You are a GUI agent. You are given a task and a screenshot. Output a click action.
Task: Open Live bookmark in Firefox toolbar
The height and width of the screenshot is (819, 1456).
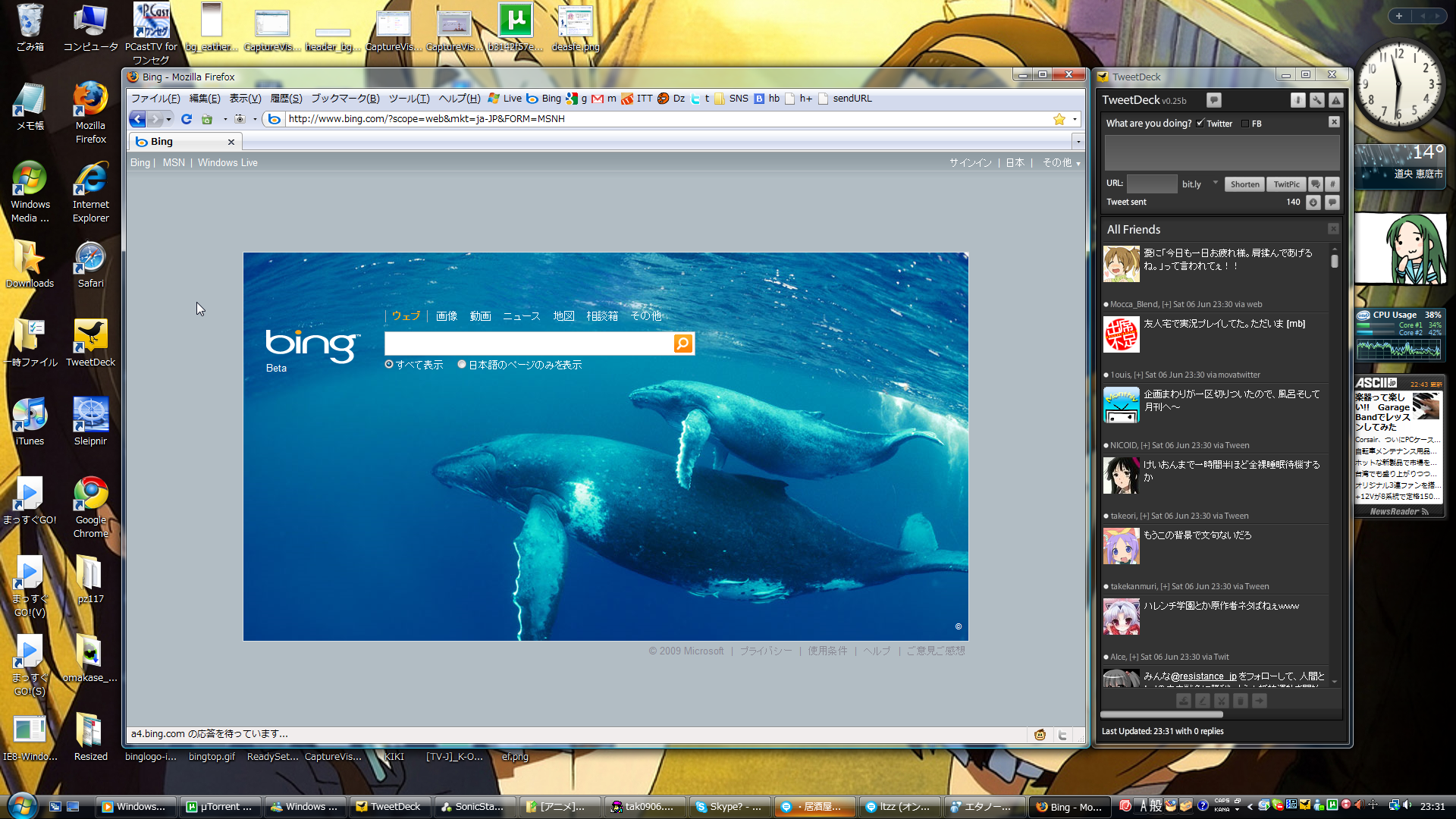pos(505,99)
